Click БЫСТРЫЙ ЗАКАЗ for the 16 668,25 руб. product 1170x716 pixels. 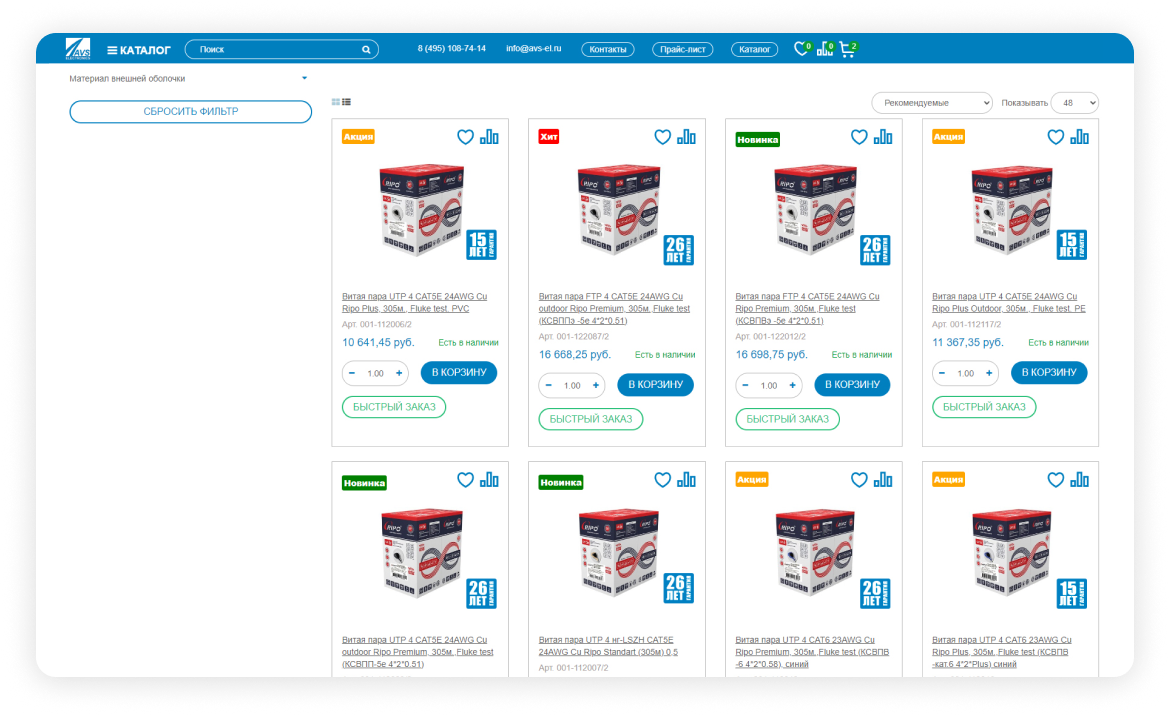(591, 419)
